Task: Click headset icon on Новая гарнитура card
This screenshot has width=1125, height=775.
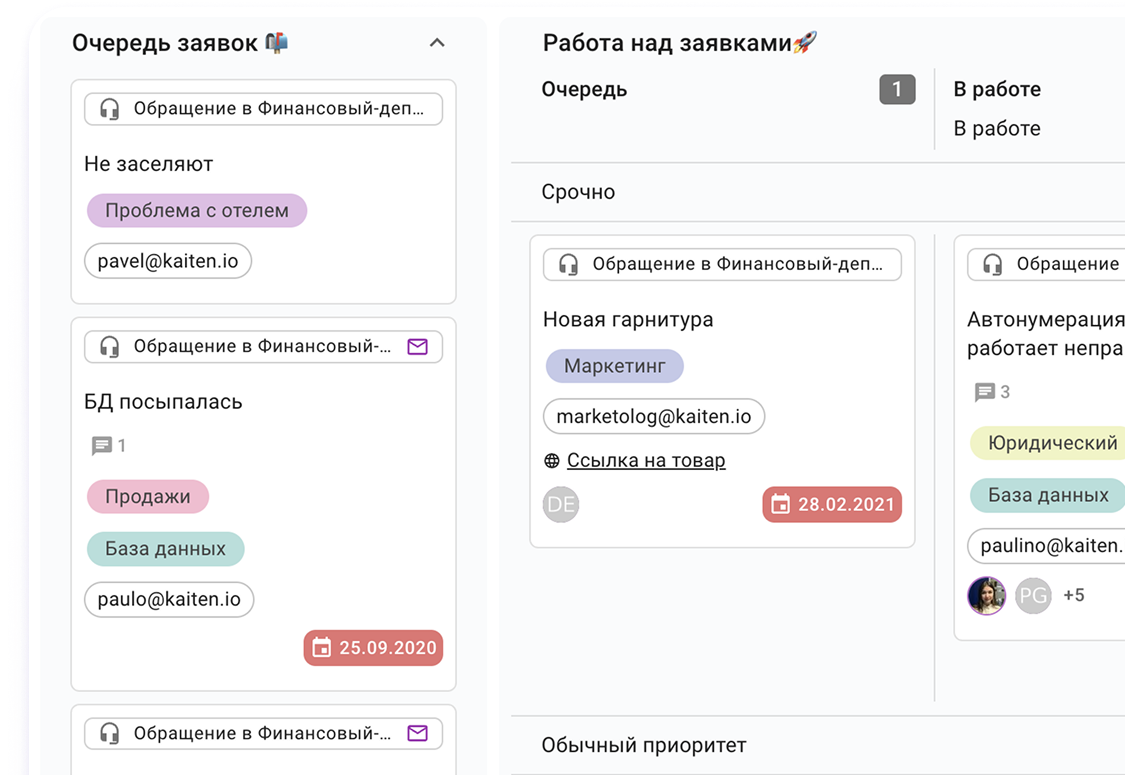Action: (x=568, y=265)
